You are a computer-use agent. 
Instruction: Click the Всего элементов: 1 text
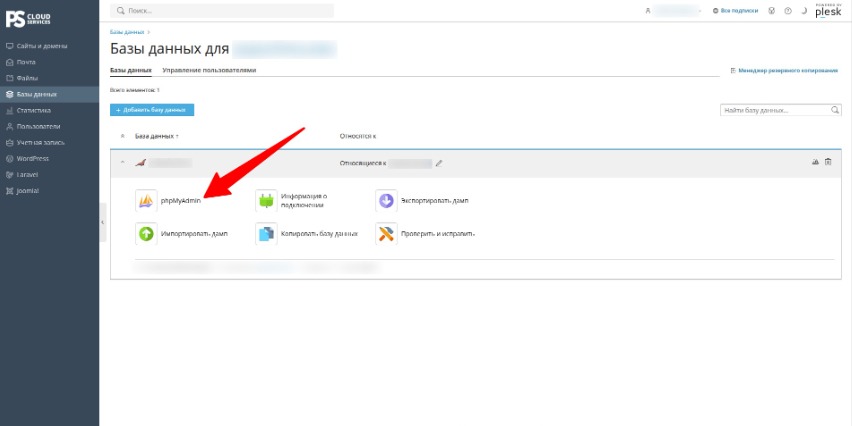click(135, 90)
